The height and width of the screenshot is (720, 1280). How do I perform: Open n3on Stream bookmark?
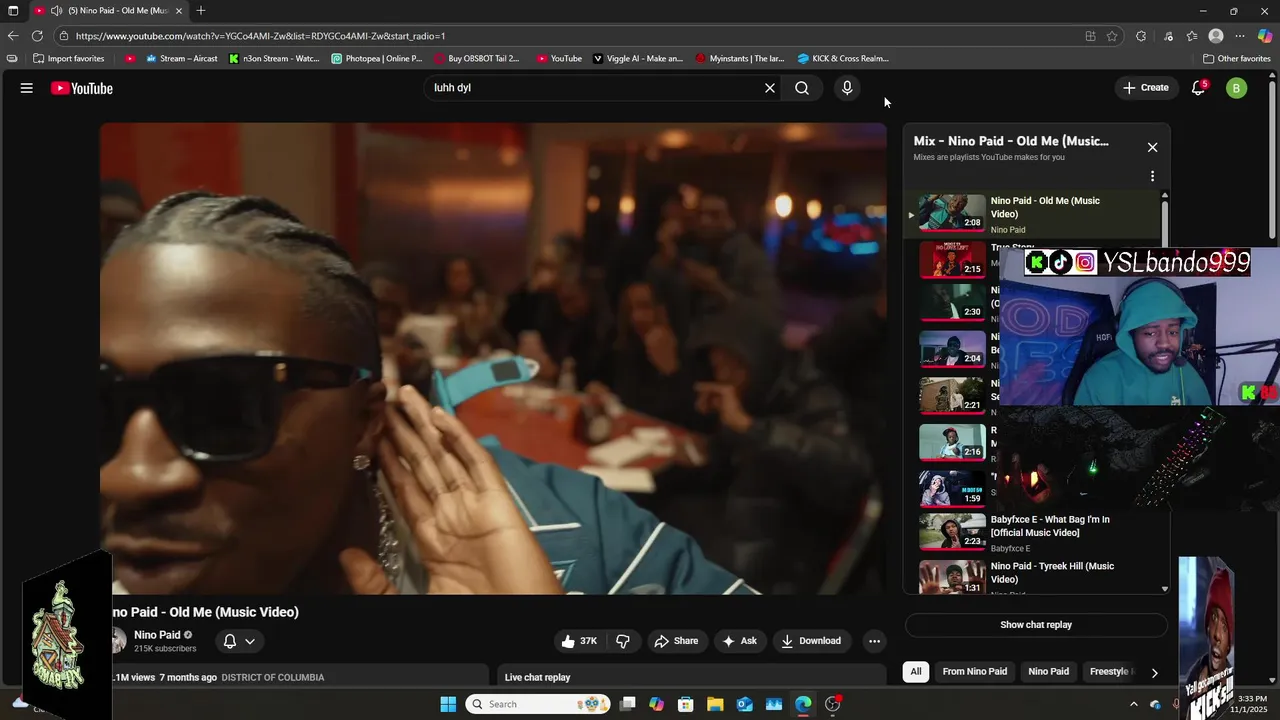click(x=274, y=59)
